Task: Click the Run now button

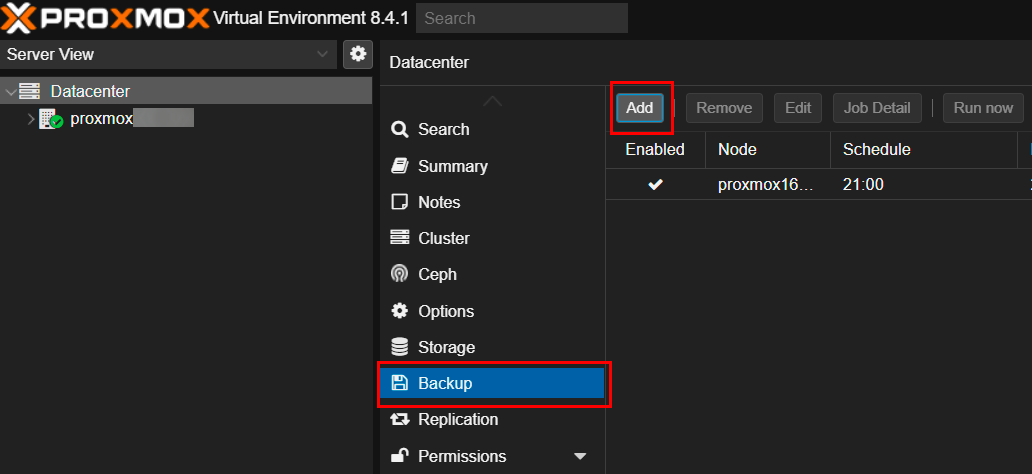Action: 983,108
